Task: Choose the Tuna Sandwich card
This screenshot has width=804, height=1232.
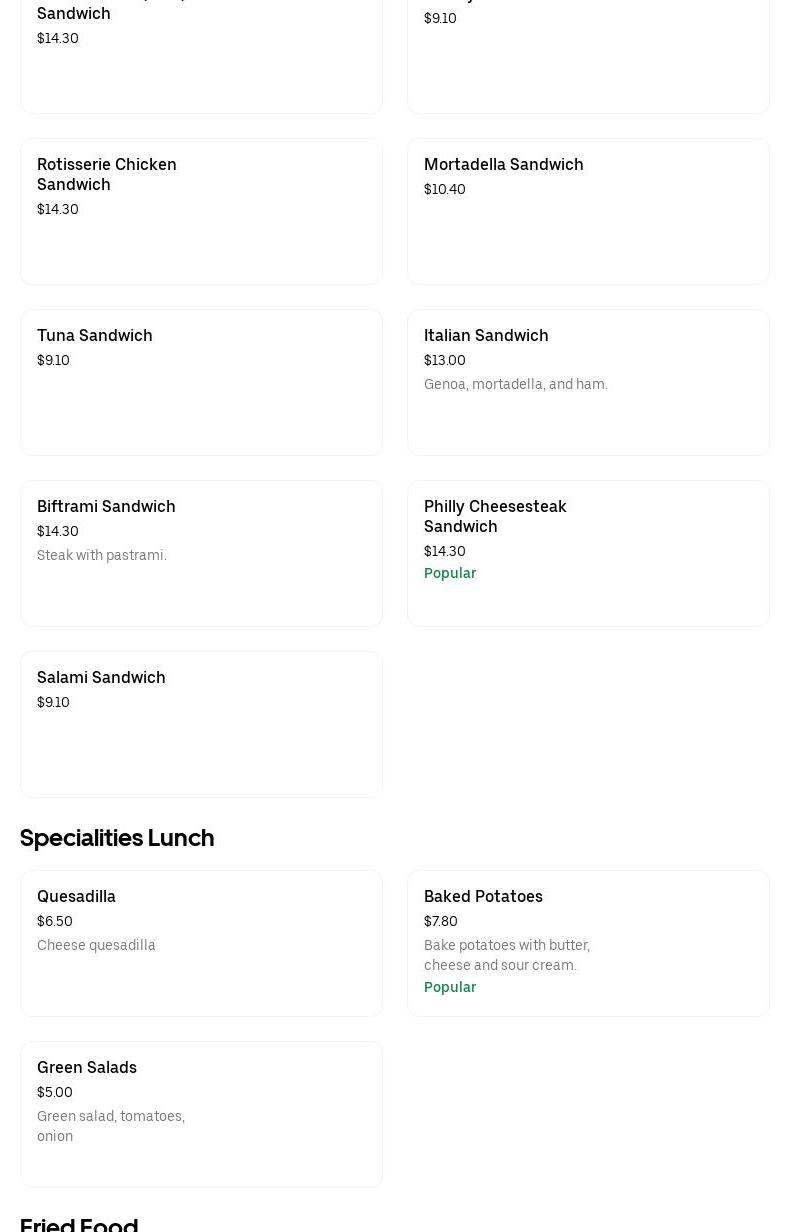Action: click(x=201, y=383)
